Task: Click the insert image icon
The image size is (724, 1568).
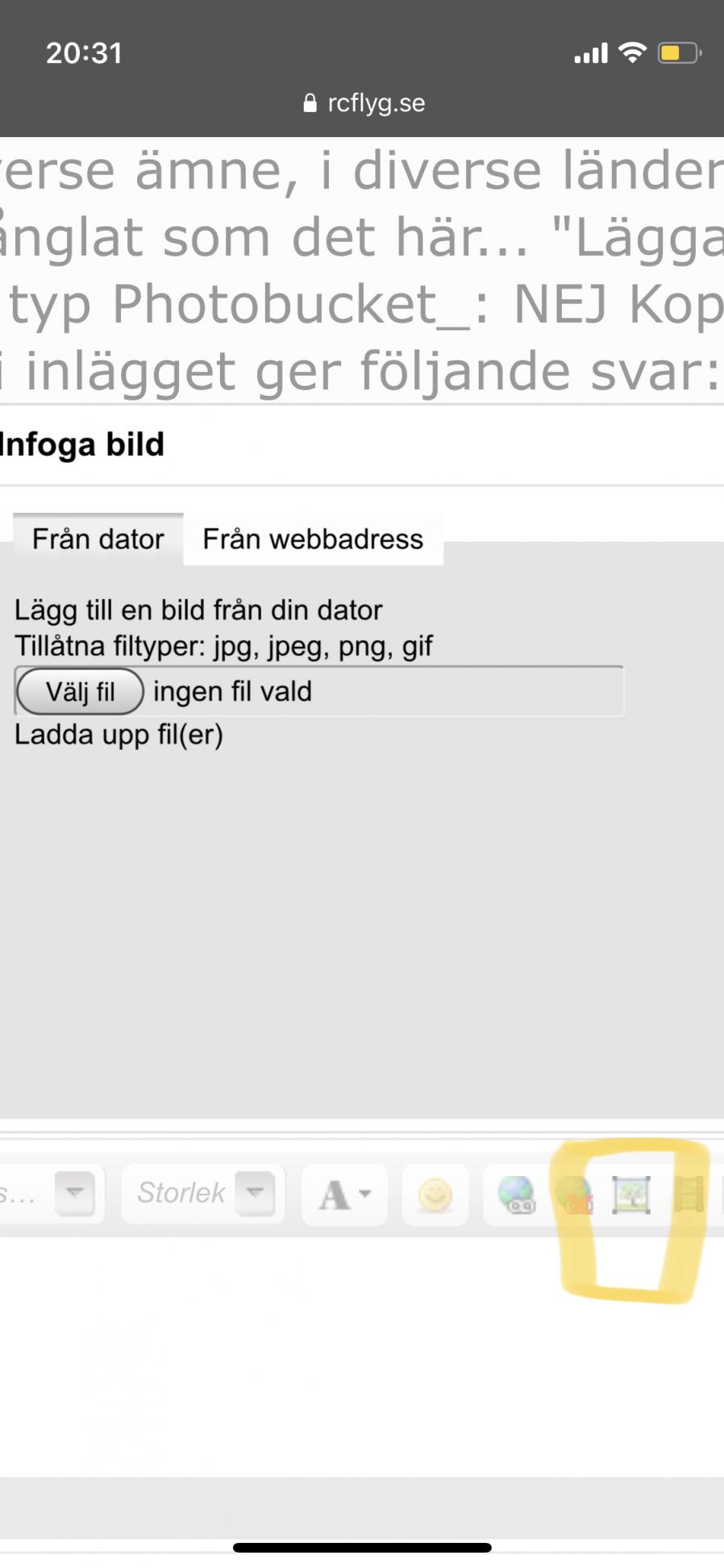Action: [631, 1195]
